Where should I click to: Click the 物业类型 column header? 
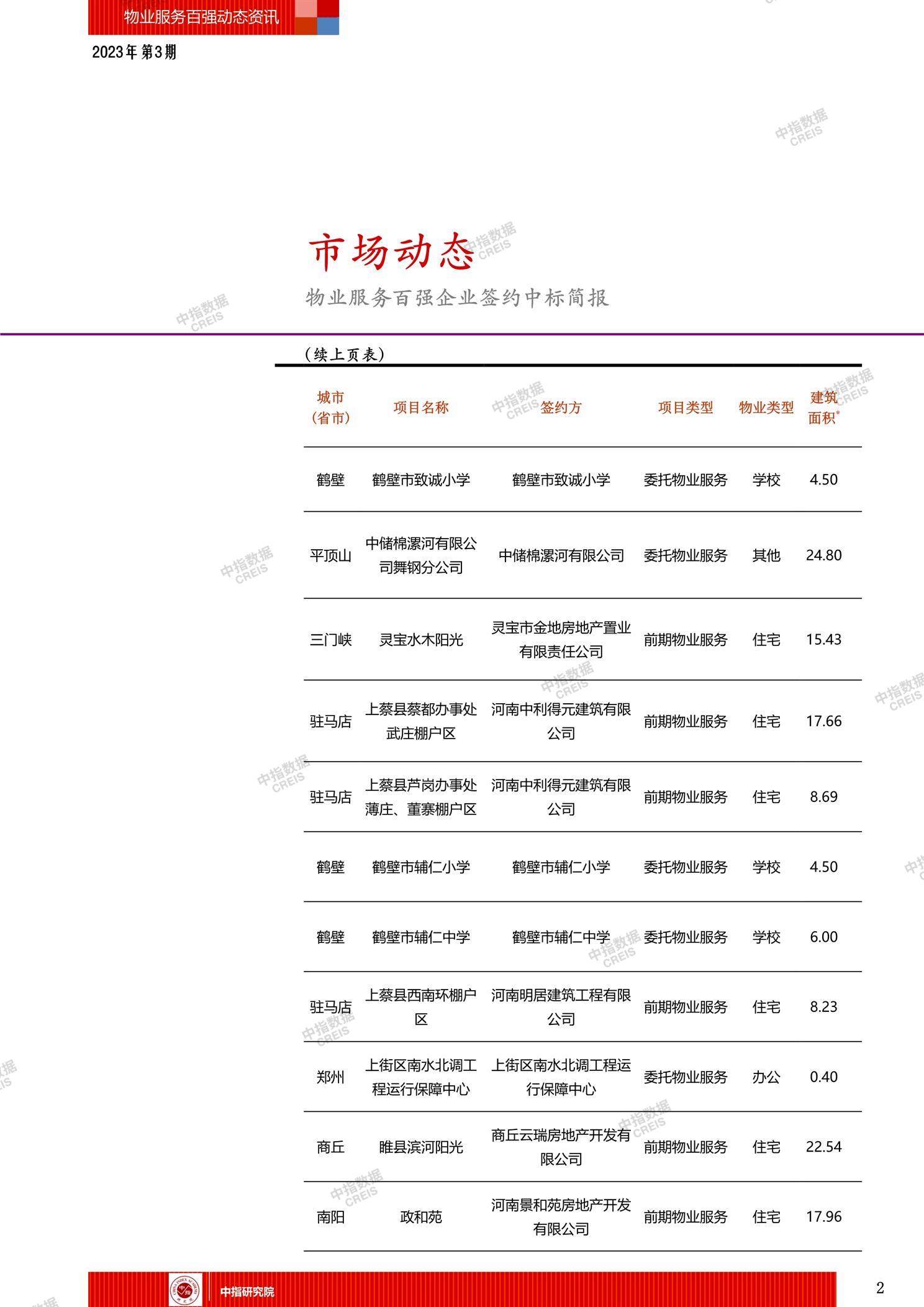(x=766, y=408)
